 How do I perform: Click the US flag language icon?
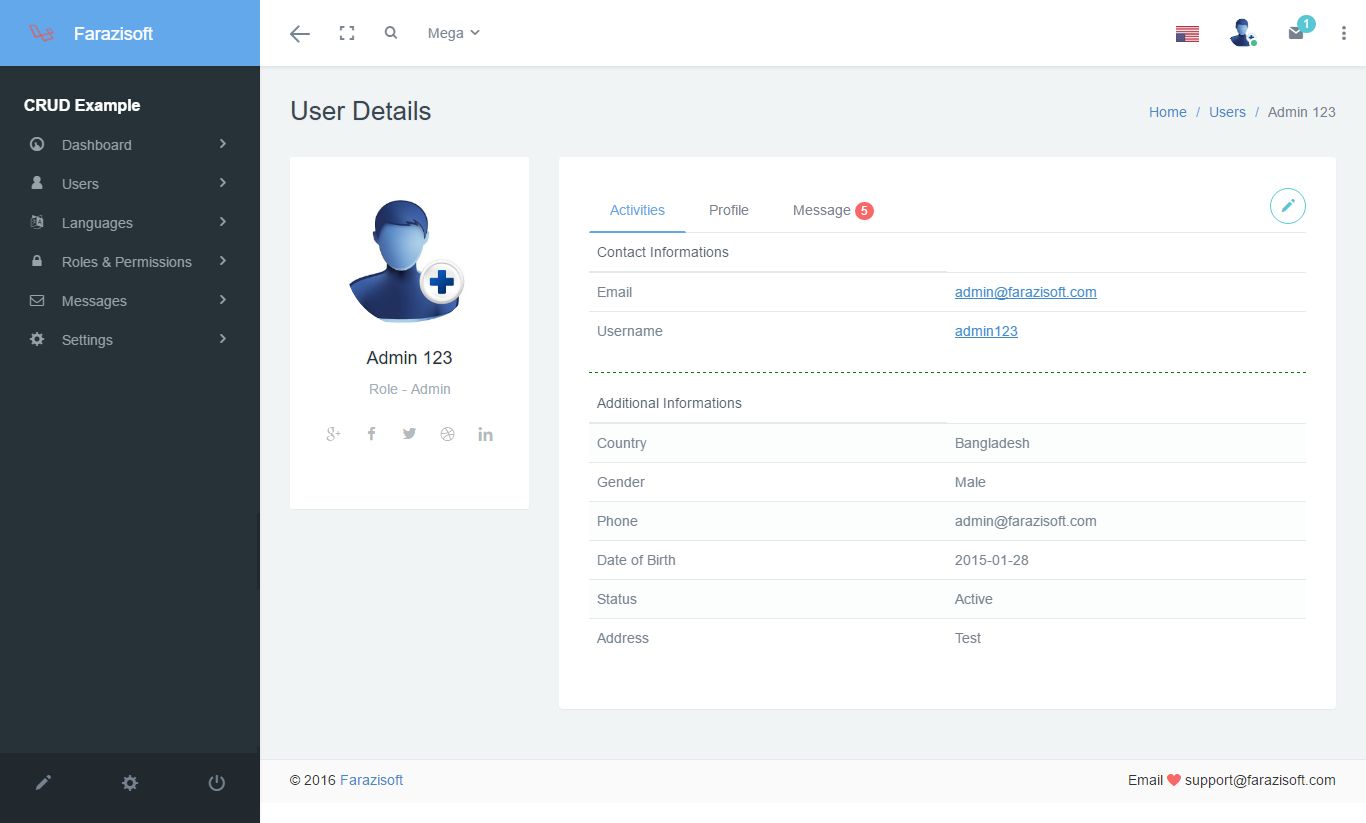1187,34
